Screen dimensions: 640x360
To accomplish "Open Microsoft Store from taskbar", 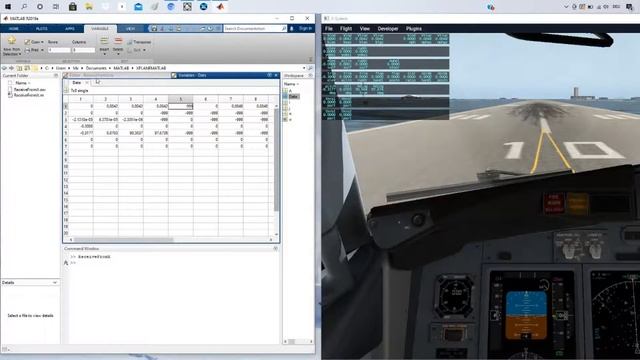I will 73,7.
